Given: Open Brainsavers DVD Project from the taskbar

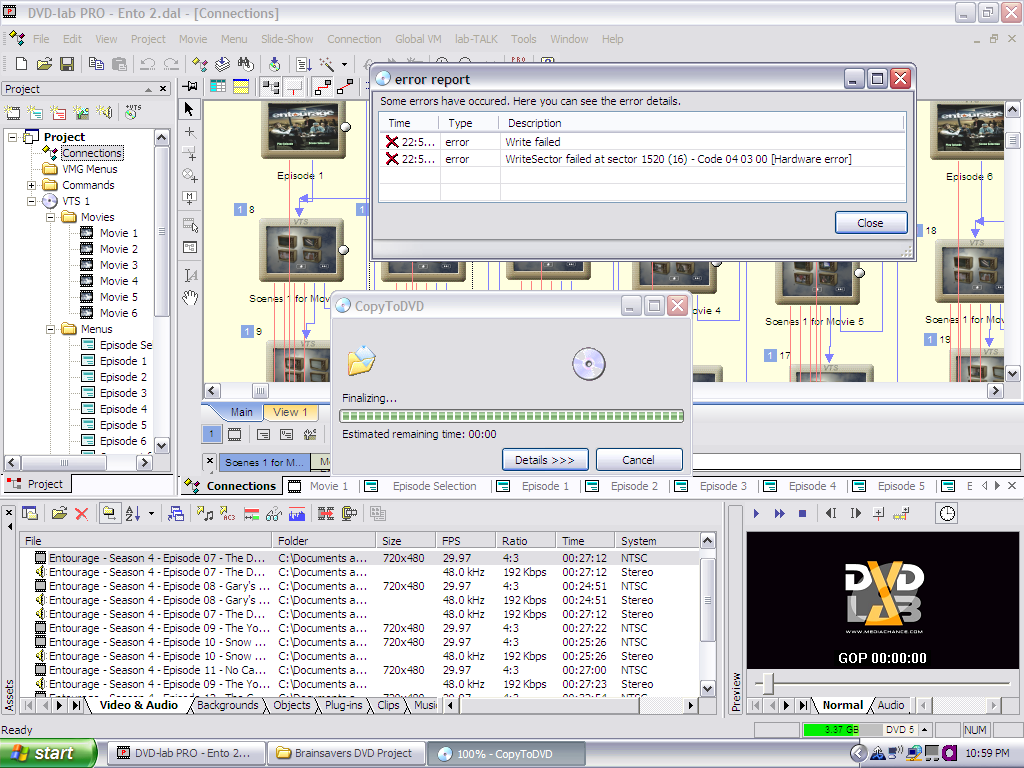Looking at the screenshot, I should (x=346, y=753).
